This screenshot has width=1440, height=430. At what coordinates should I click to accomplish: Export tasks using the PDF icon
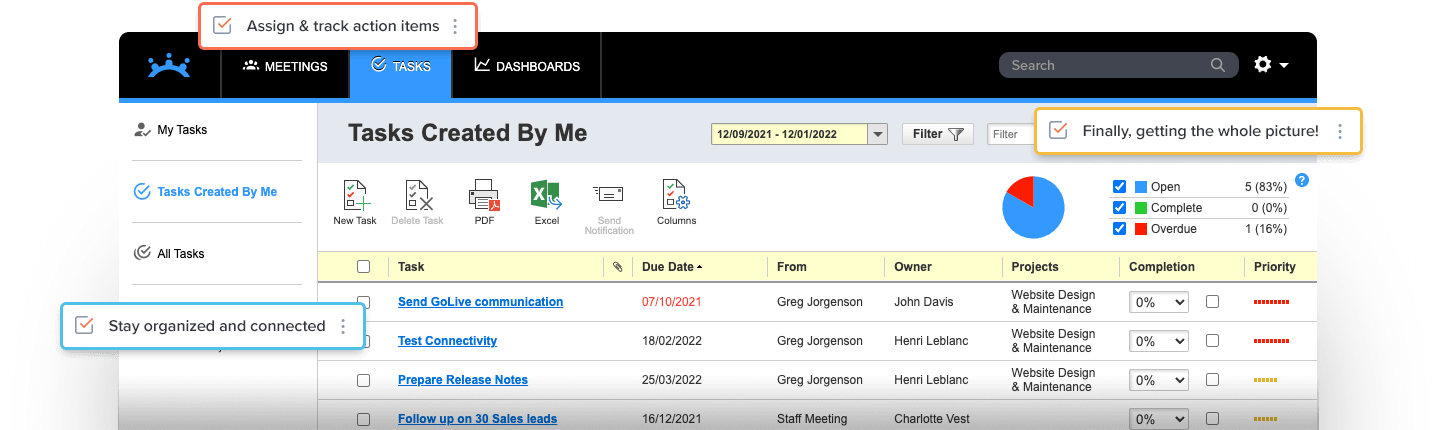(484, 196)
